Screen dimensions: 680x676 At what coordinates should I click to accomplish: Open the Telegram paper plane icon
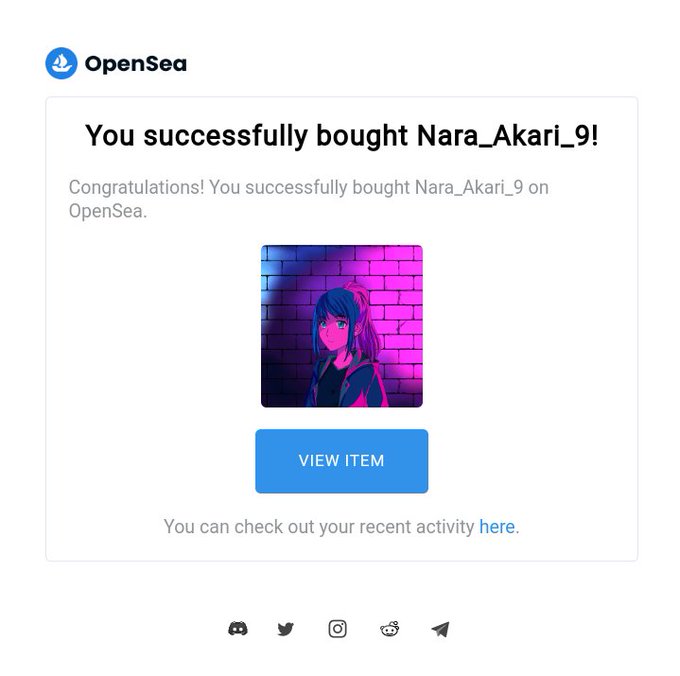[440, 629]
